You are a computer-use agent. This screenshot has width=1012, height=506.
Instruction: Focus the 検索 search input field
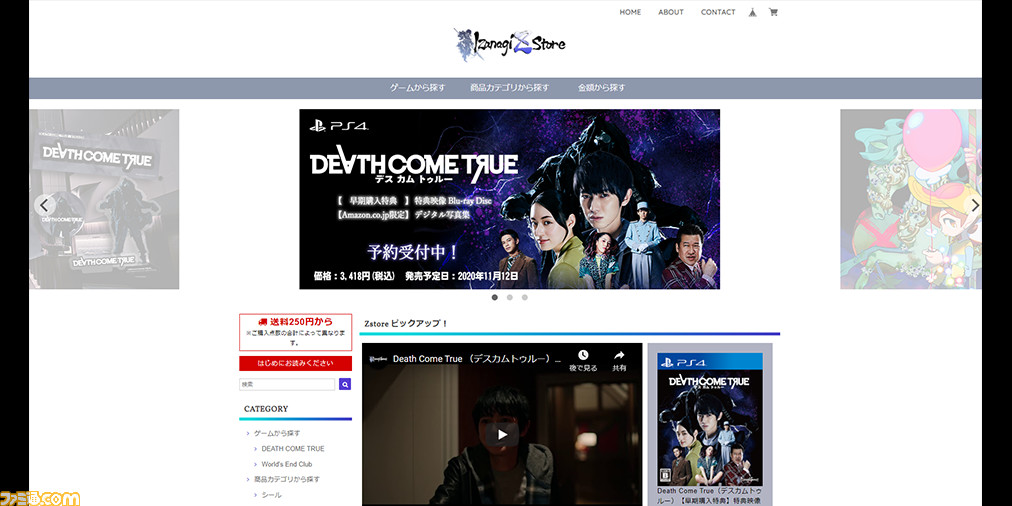tap(288, 384)
